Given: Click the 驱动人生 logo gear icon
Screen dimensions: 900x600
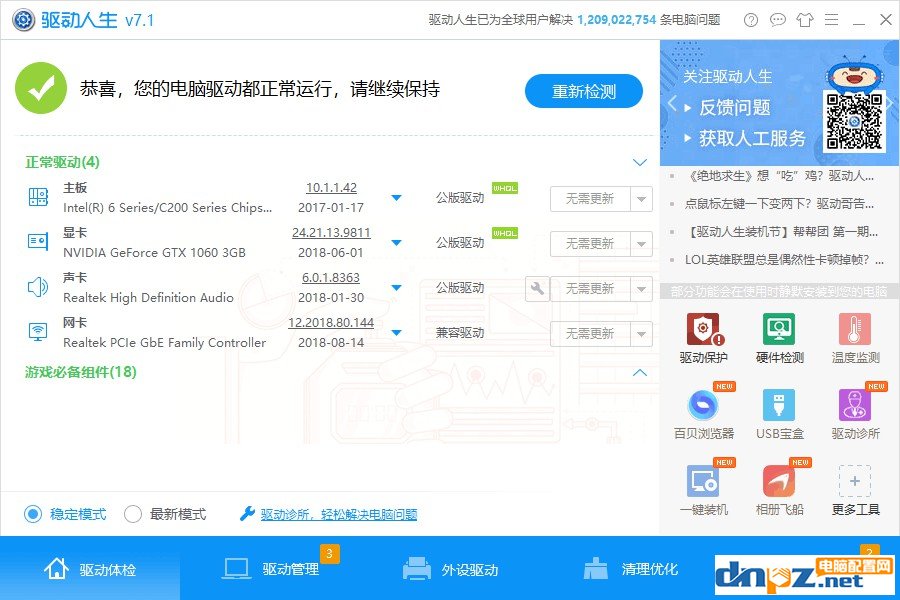Looking at the screenshot, I should (24, 20).
